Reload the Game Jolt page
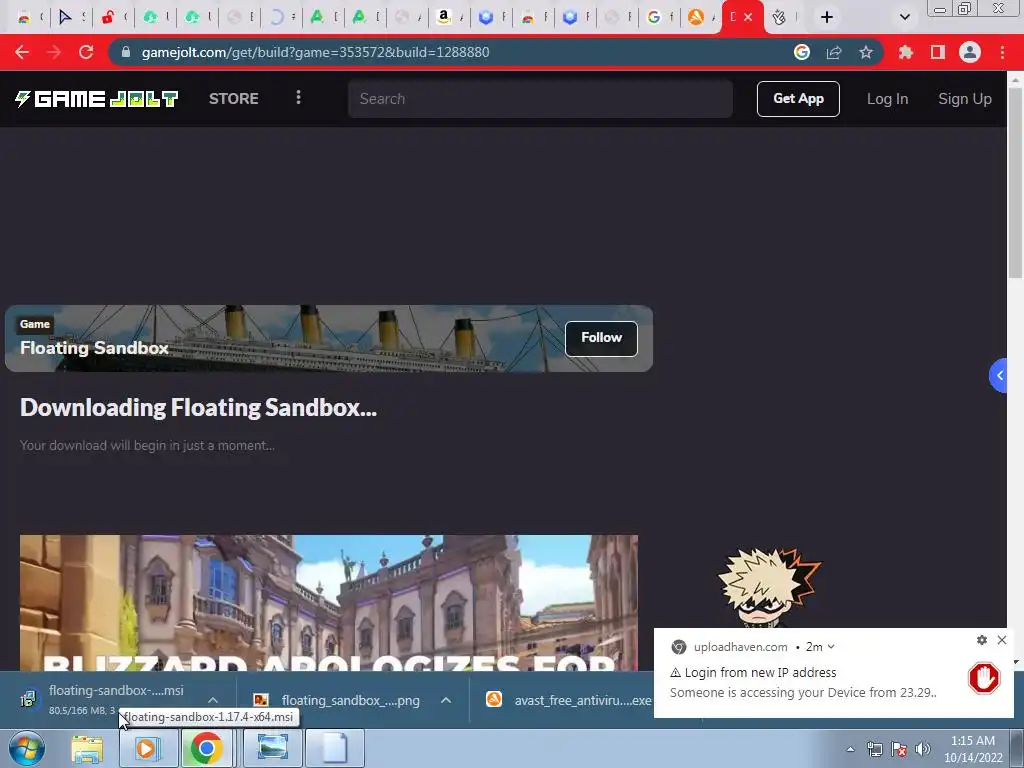This screenshot has width=1024, height=768. tap(86, 52)
